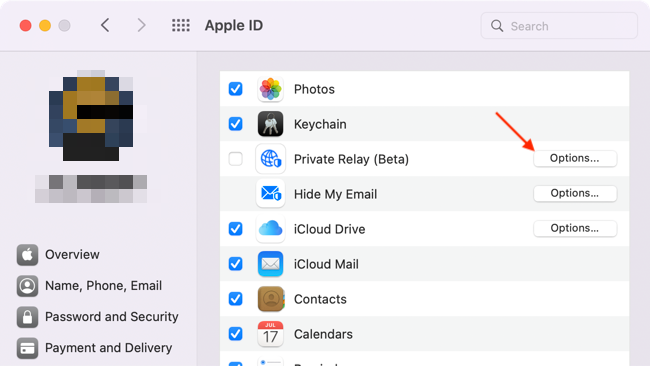Click the iCloud Drive cloud icon
This screenshot has height=366, width=650.
pyautogui.click(x=270, y=229)
